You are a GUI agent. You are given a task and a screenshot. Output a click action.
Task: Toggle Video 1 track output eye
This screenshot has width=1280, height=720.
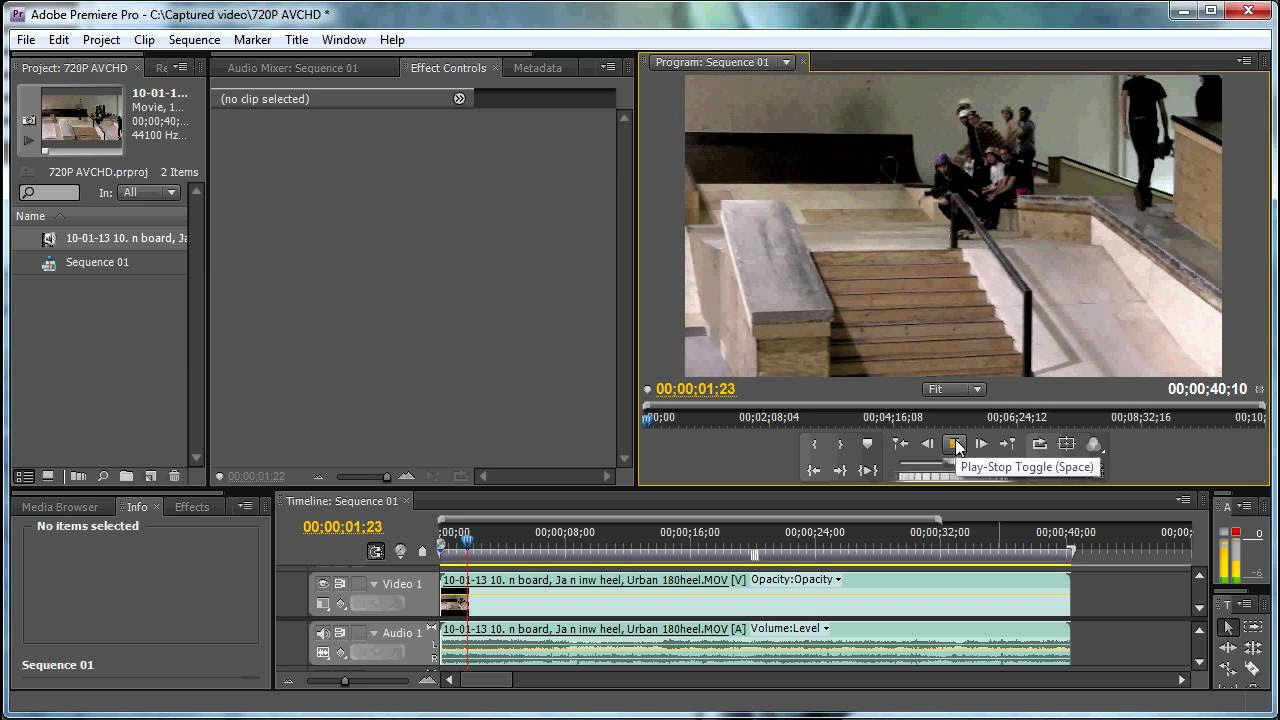click(323, 584)
